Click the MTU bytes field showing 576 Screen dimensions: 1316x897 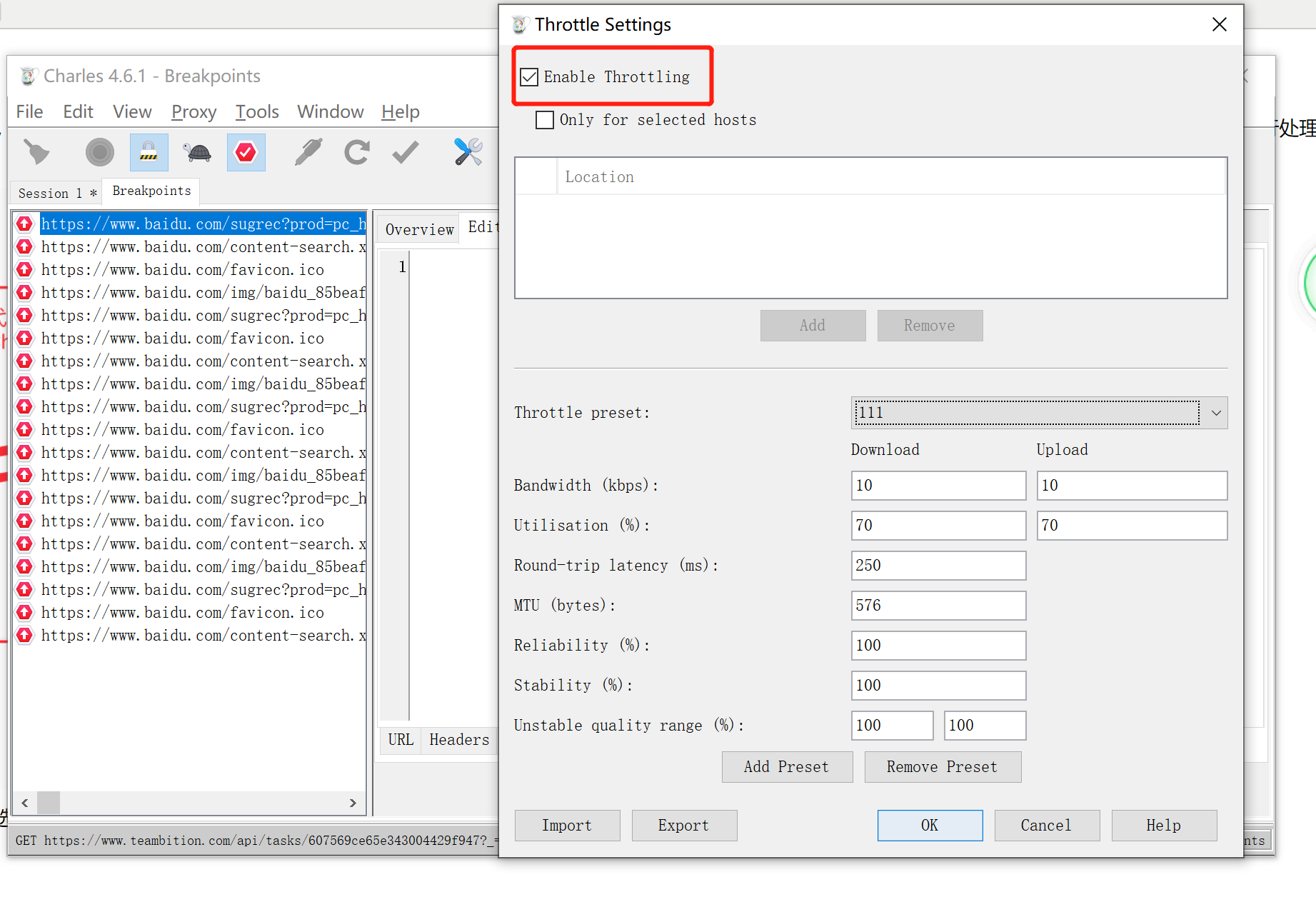coord(938,606)
